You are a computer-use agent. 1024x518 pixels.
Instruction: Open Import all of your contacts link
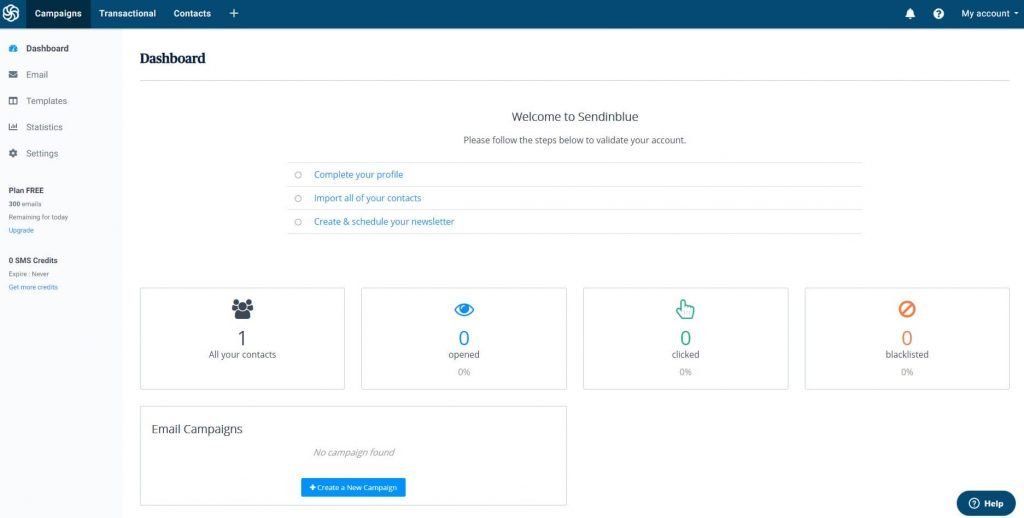click(368, 198)
